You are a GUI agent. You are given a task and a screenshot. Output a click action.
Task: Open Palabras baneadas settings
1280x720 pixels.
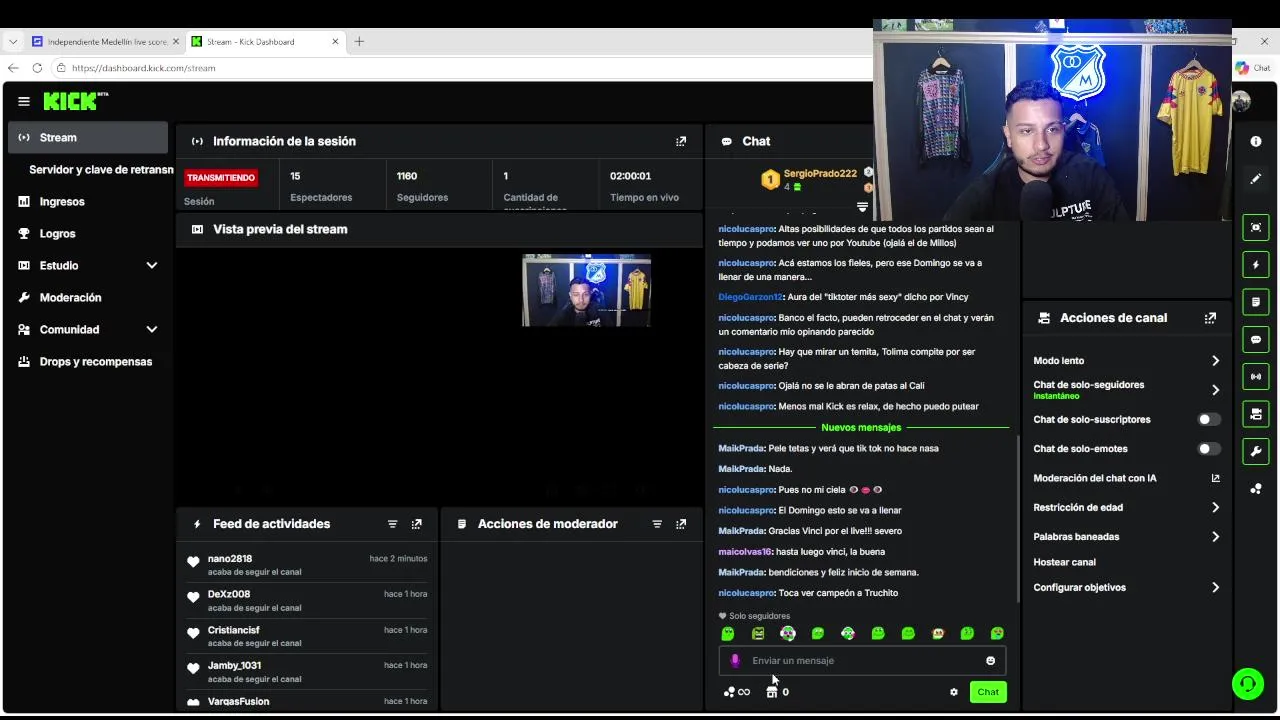(x=1127, y=537)
